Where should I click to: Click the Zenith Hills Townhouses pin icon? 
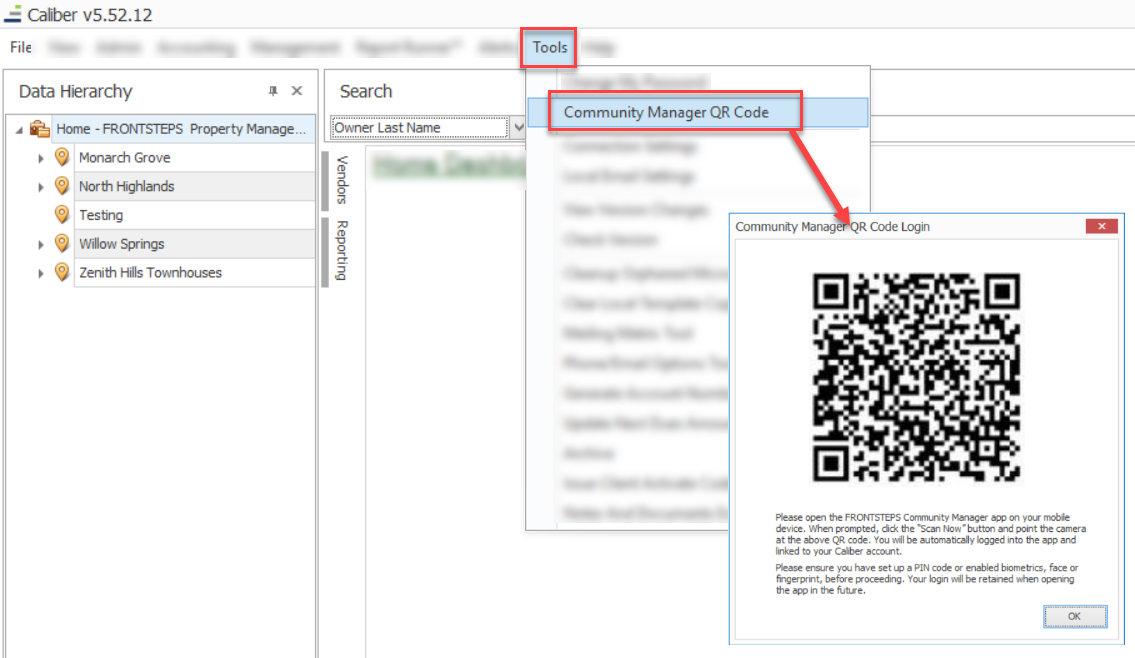point(61,272)
